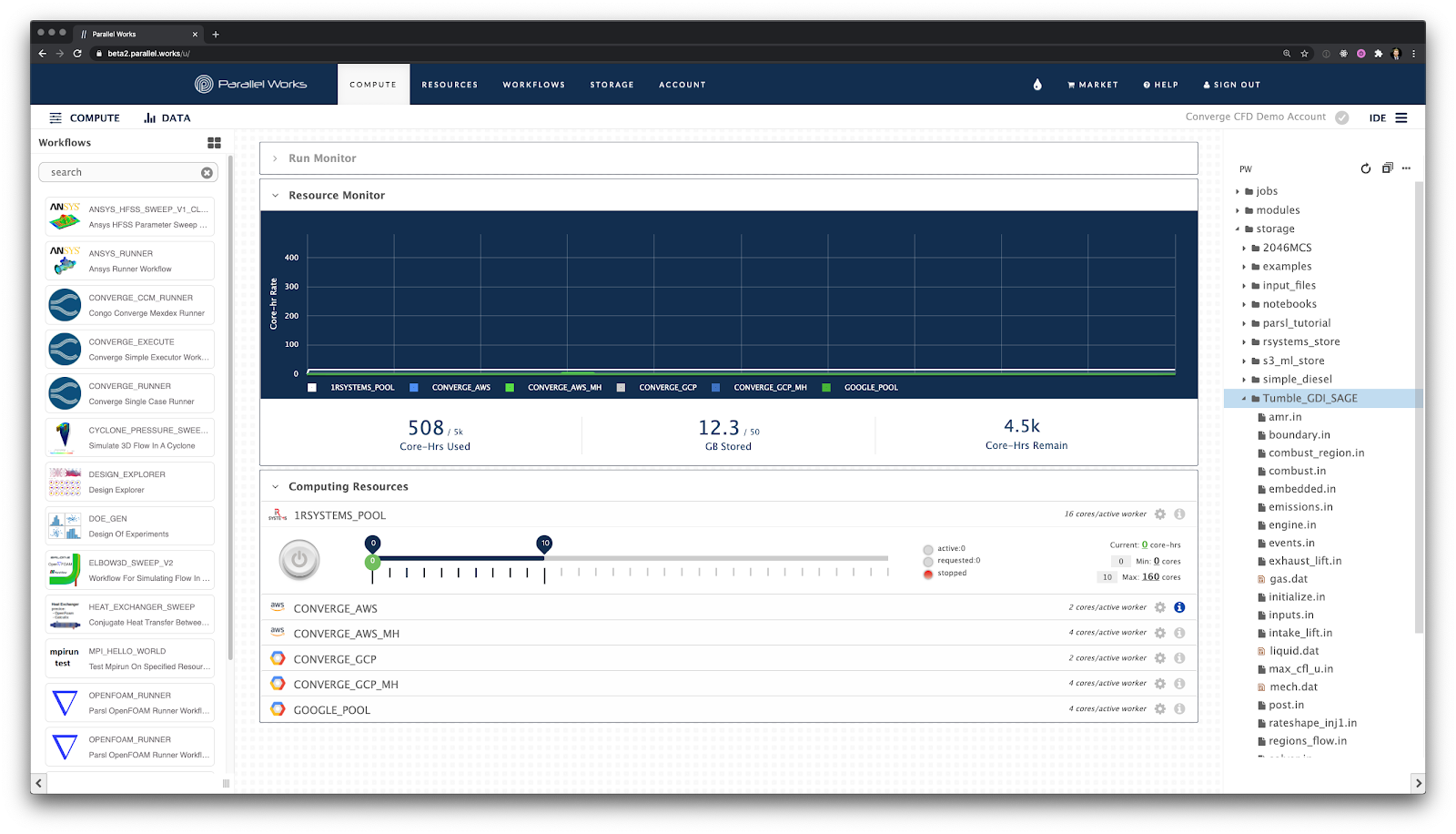Clear the workflow search field

(207, 172)
